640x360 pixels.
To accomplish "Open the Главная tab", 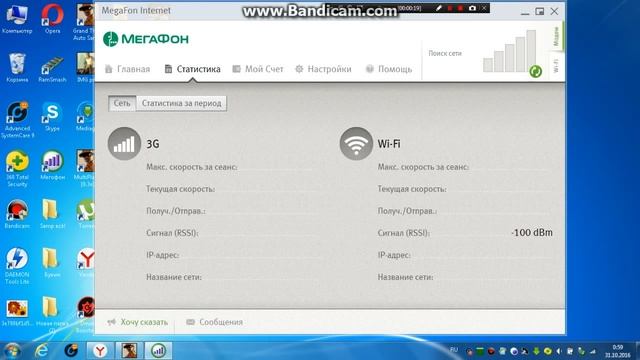I will pos(128,69).
